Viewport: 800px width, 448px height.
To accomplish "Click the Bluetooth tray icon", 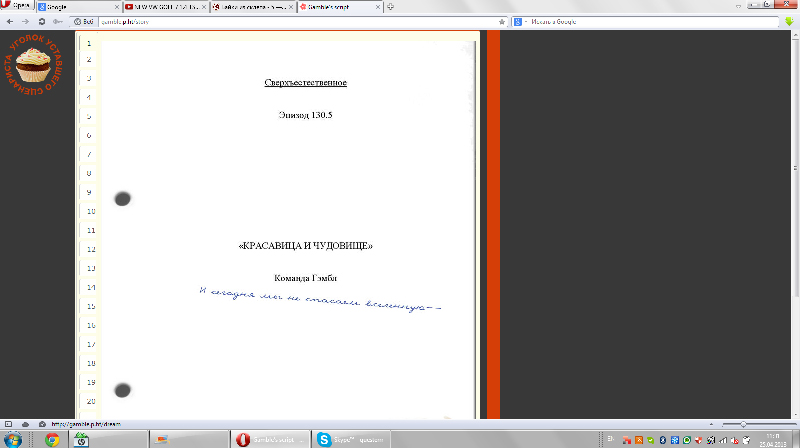I will [663, 440].
